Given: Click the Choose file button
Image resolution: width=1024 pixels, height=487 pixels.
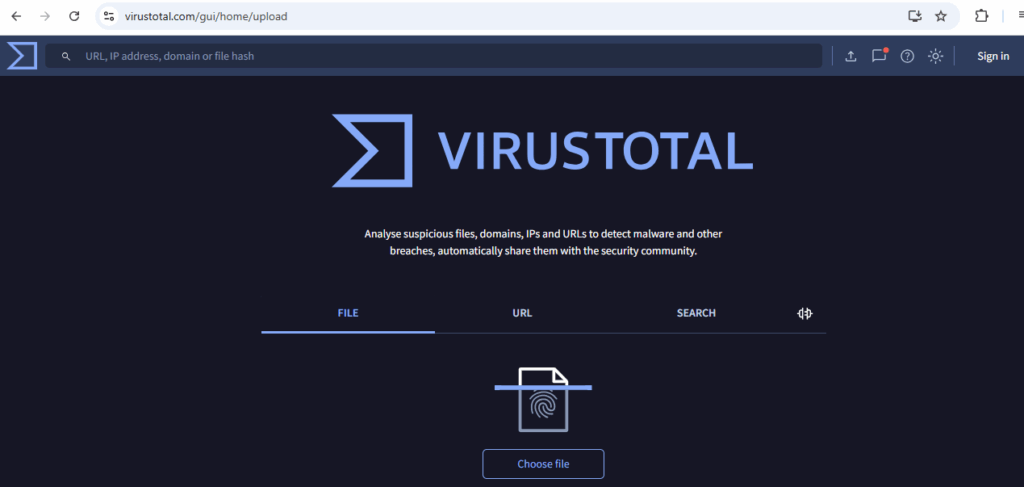Looking at the screenshot, I should (543, 464).
